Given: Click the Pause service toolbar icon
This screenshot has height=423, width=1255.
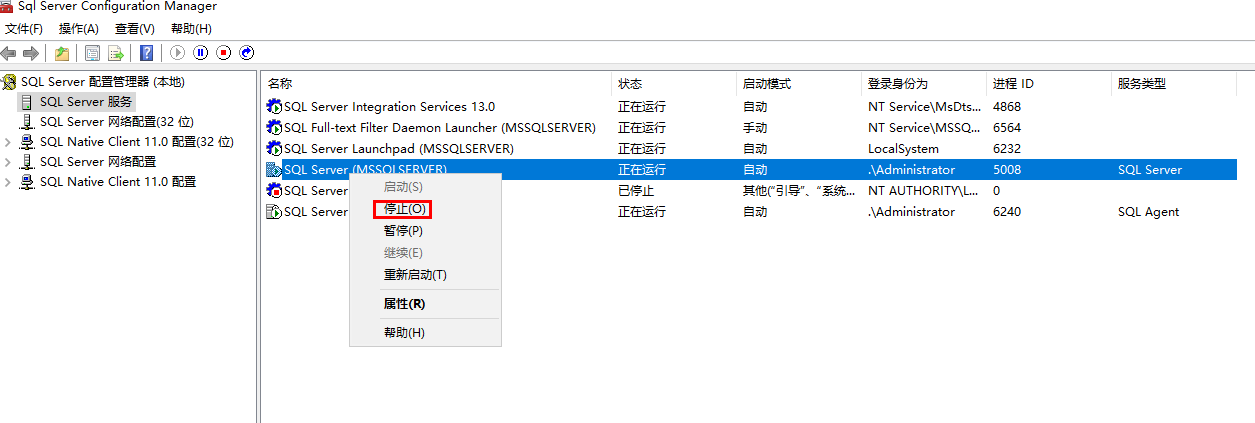Looking at the screenshot, I should (201, 53).
